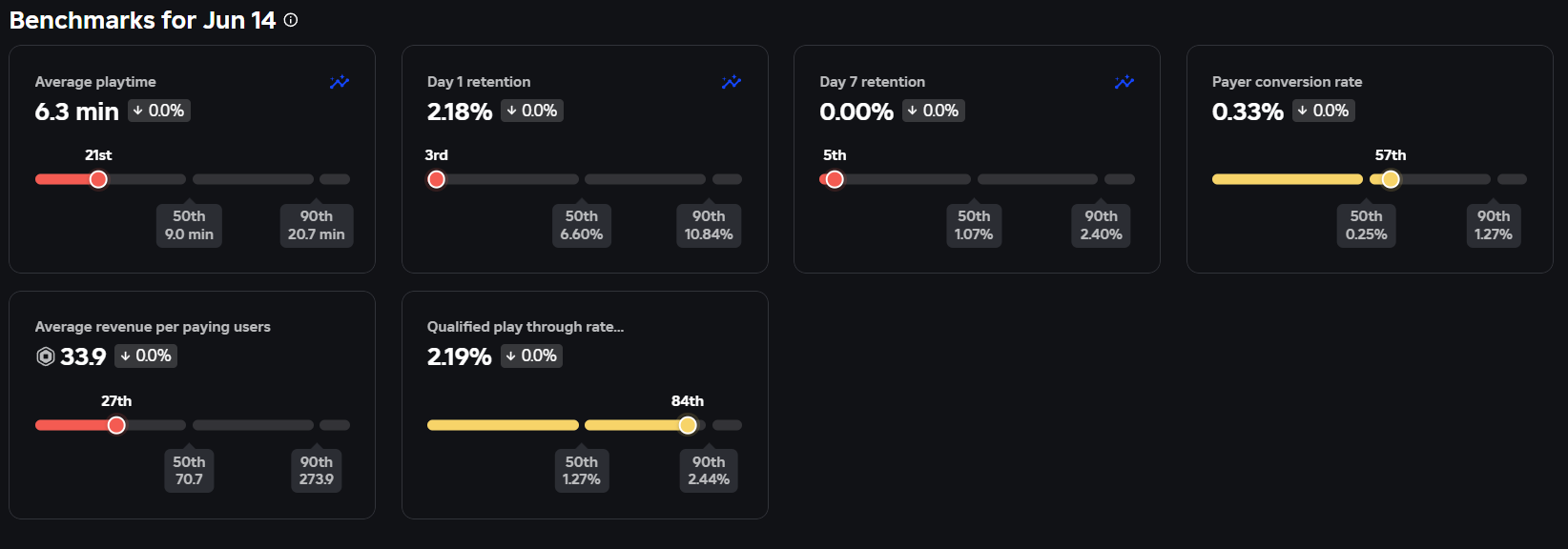Open trend chart icon on Day 1 retention card
The height and width of the screenshot is (549, 1568).
[x=732, y=83]
